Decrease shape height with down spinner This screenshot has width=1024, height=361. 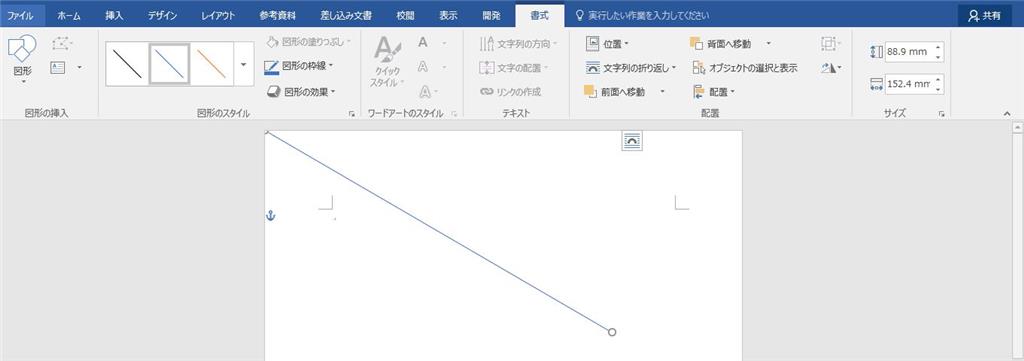click(938, 57)
